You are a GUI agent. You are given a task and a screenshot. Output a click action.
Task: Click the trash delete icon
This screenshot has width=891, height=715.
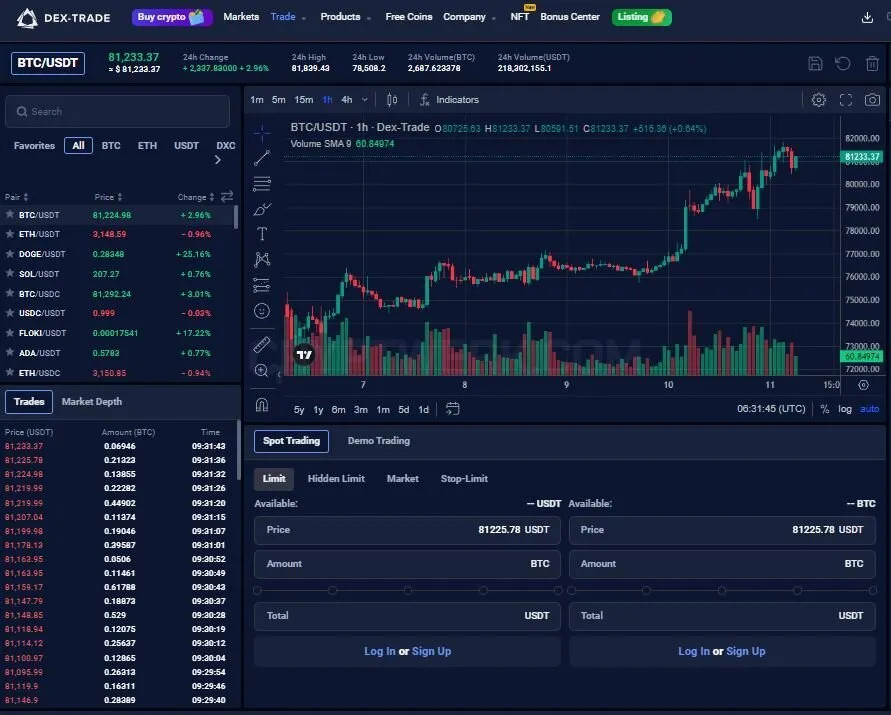[x=872, y=64]
